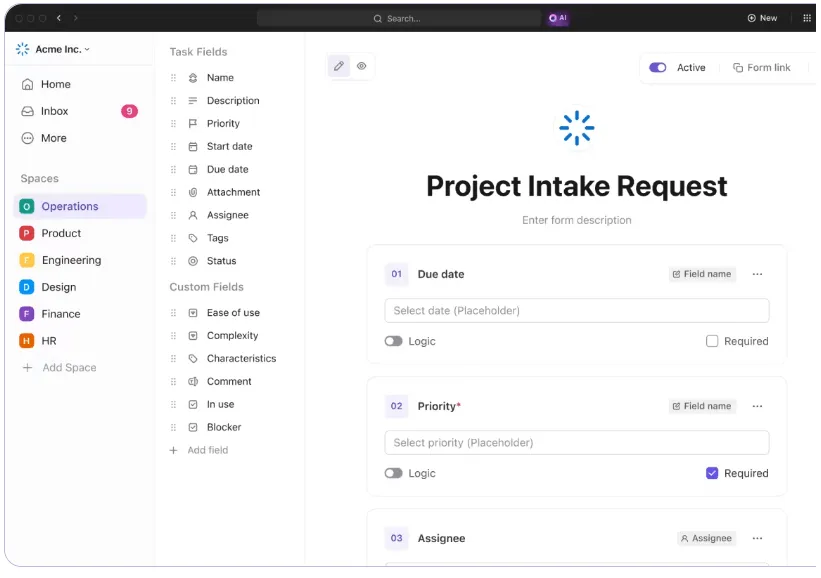Click the Attachment paperclip icon
821x578 pixels.
coord(193,192)
